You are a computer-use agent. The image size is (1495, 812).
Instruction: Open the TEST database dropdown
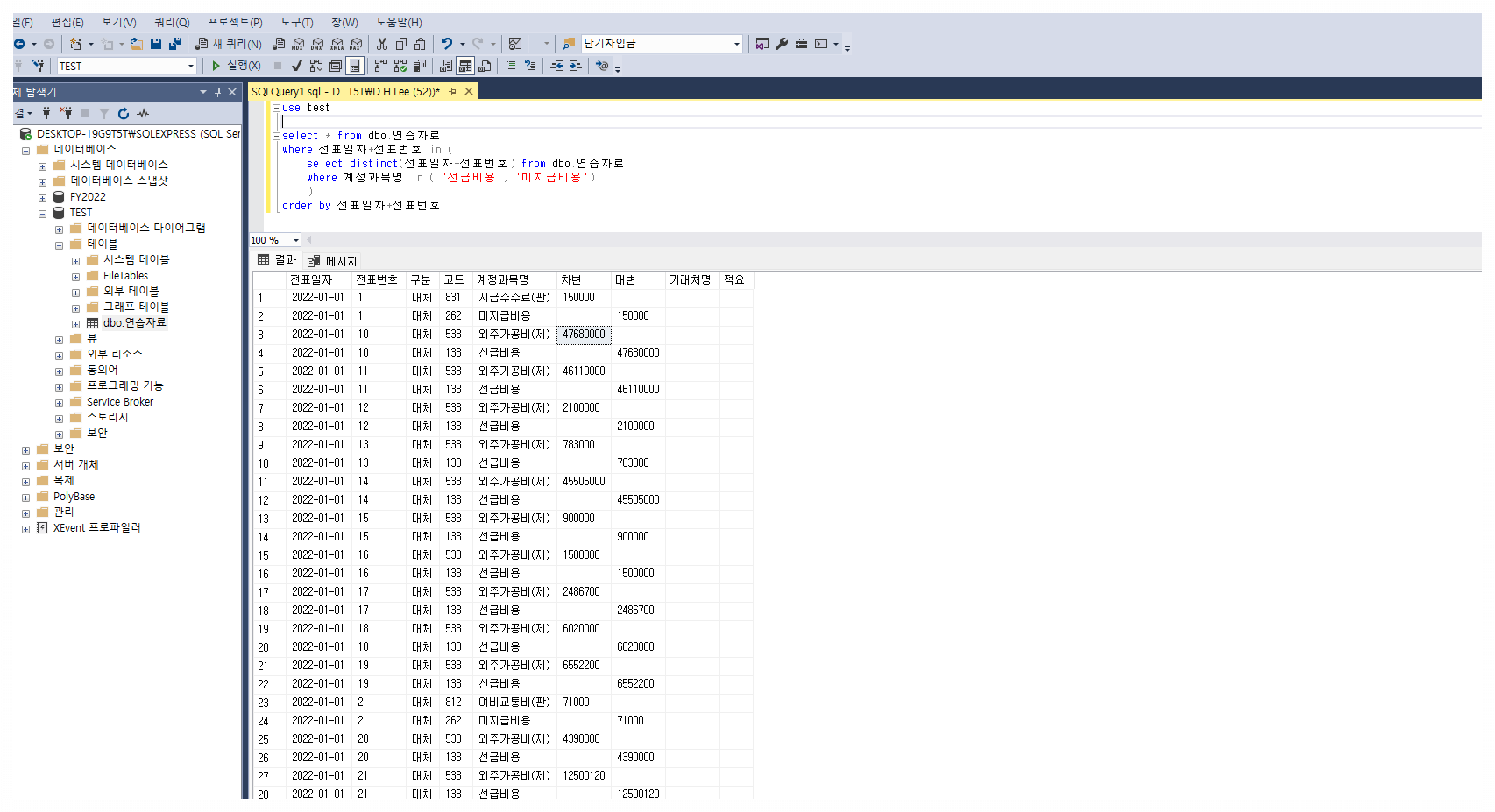[191, 66]
